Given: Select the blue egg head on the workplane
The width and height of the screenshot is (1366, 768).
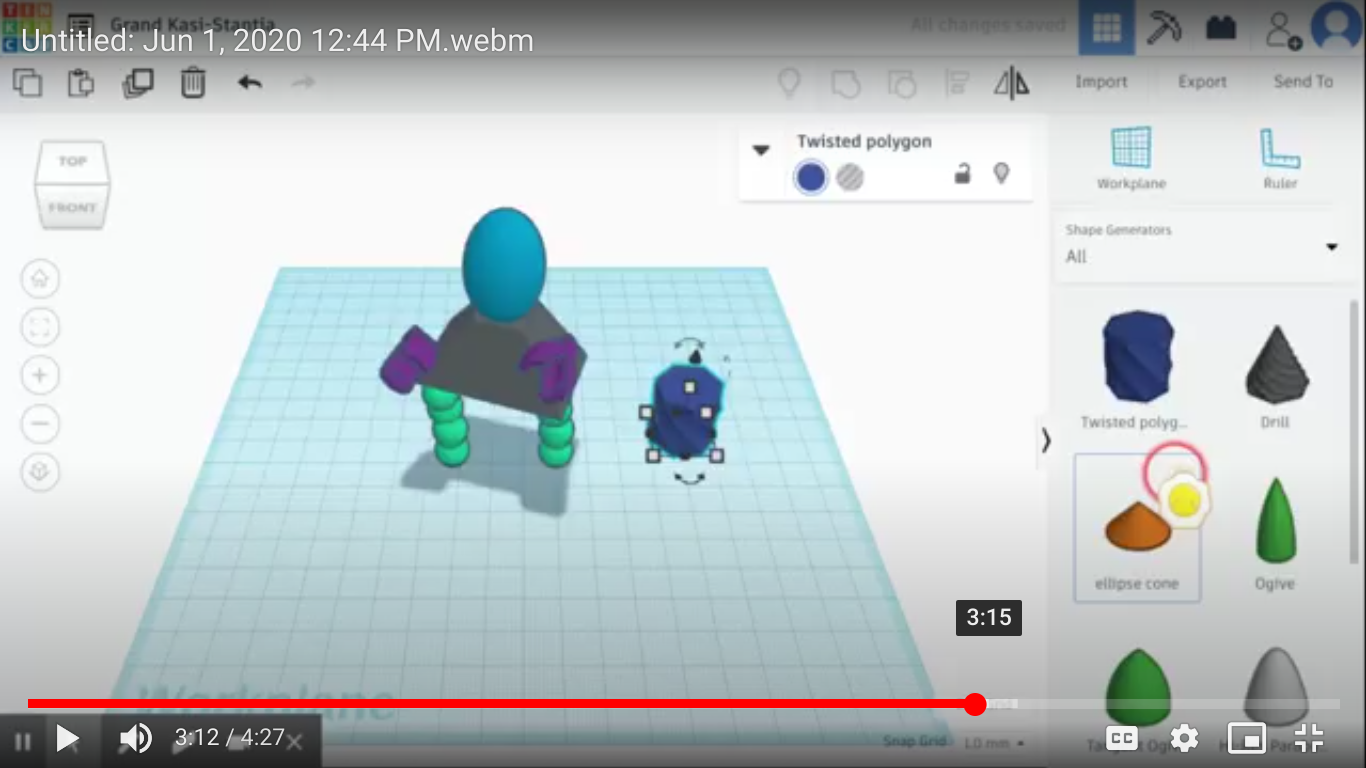Looking at the screenshot, I should point(505,264).
